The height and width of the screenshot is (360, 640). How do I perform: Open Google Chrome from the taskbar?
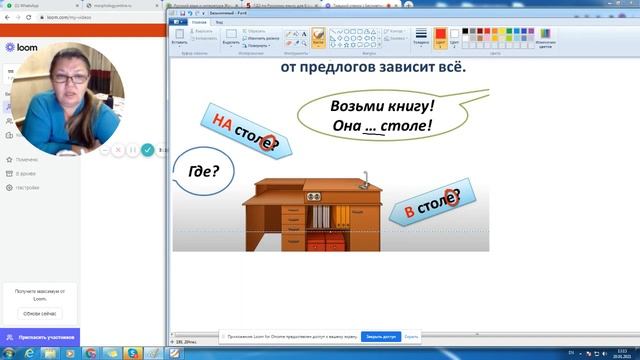click(91, 353)
